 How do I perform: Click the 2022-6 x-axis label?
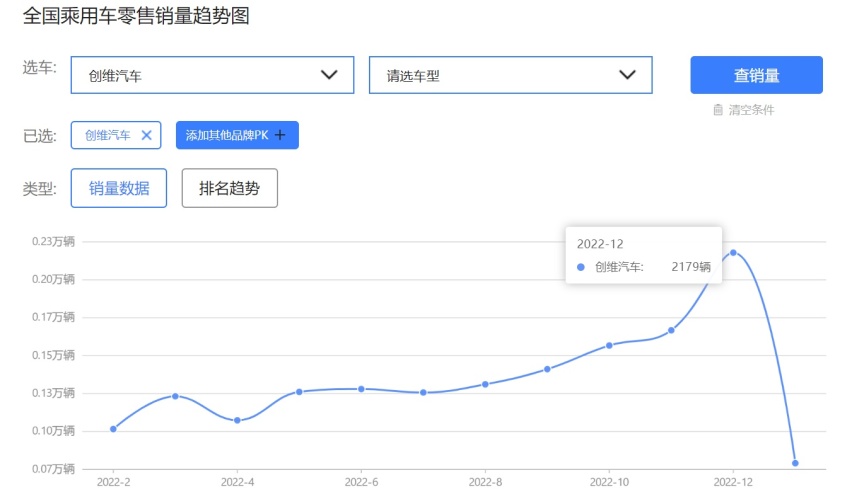361,482
